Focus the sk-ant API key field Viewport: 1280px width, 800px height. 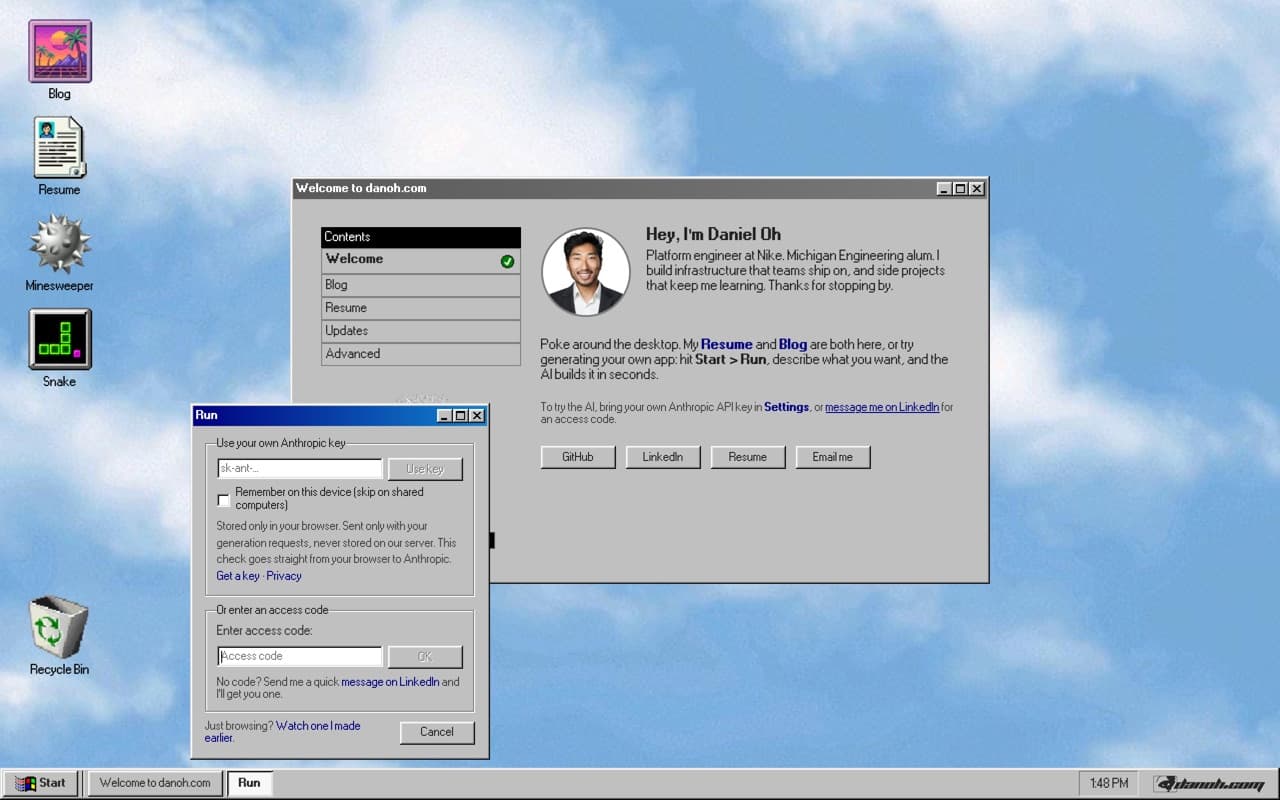pos(300,469)
